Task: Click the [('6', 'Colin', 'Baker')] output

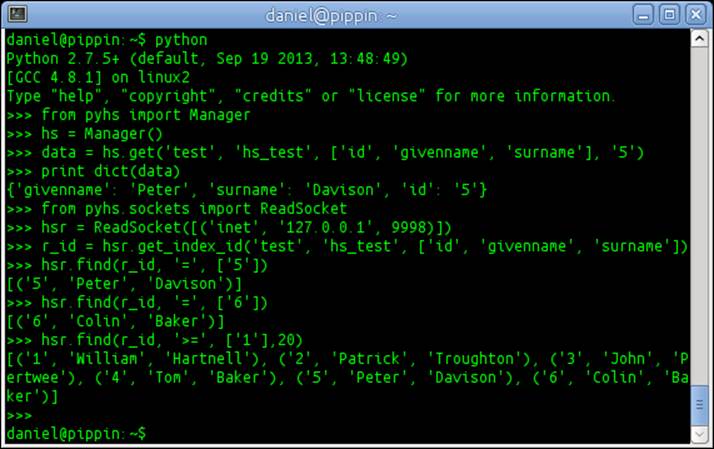Action: pyautogui.click(x=116, y=321)
